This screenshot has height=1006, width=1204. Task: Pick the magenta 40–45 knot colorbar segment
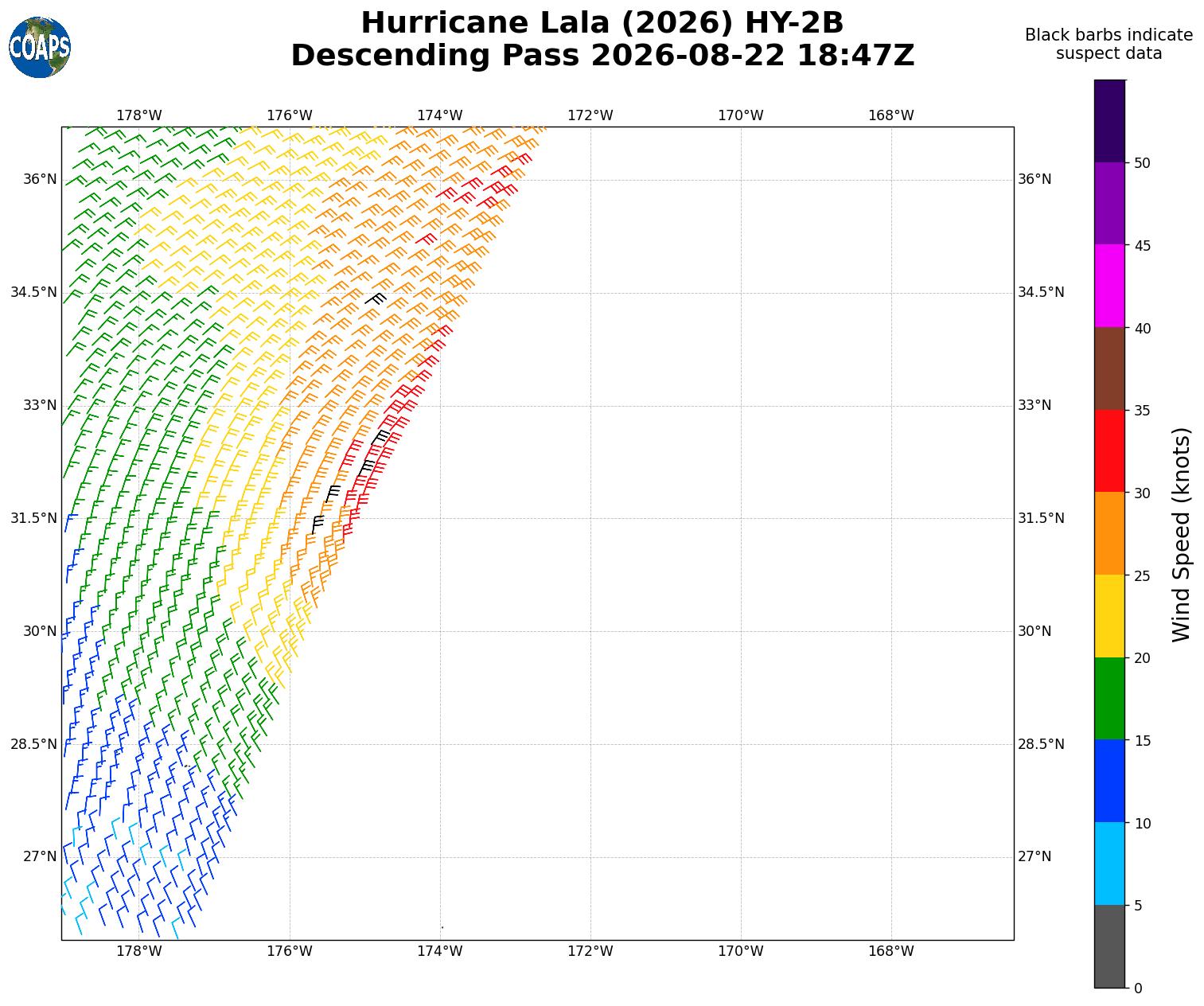click(1110, 286)
